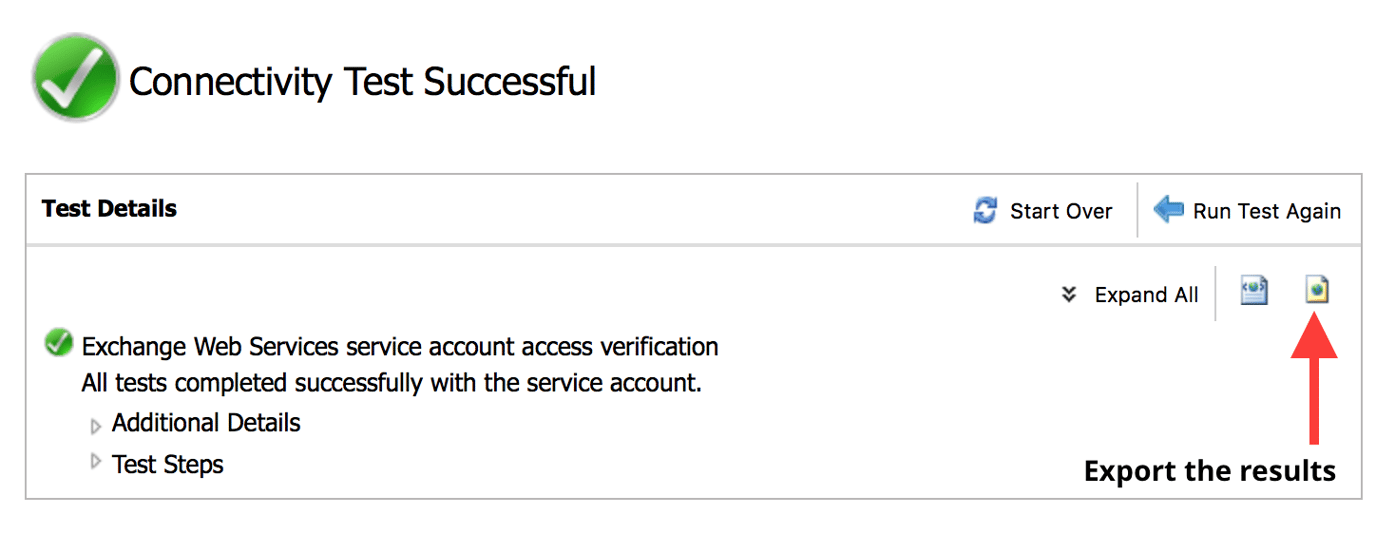Export results as HTML file icon
Screen dimensions: 1376x534
[1317, 290]
